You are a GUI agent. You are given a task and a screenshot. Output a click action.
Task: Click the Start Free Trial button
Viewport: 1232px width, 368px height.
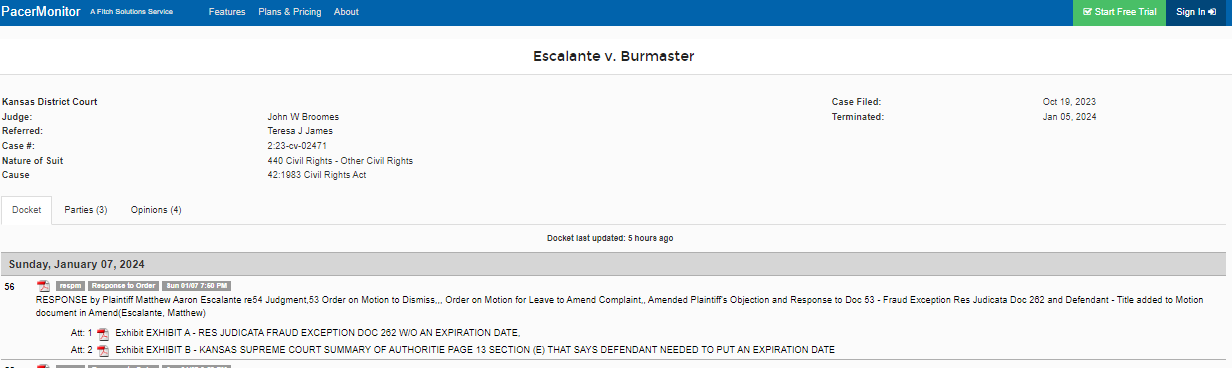click(x=1119, y=12)
